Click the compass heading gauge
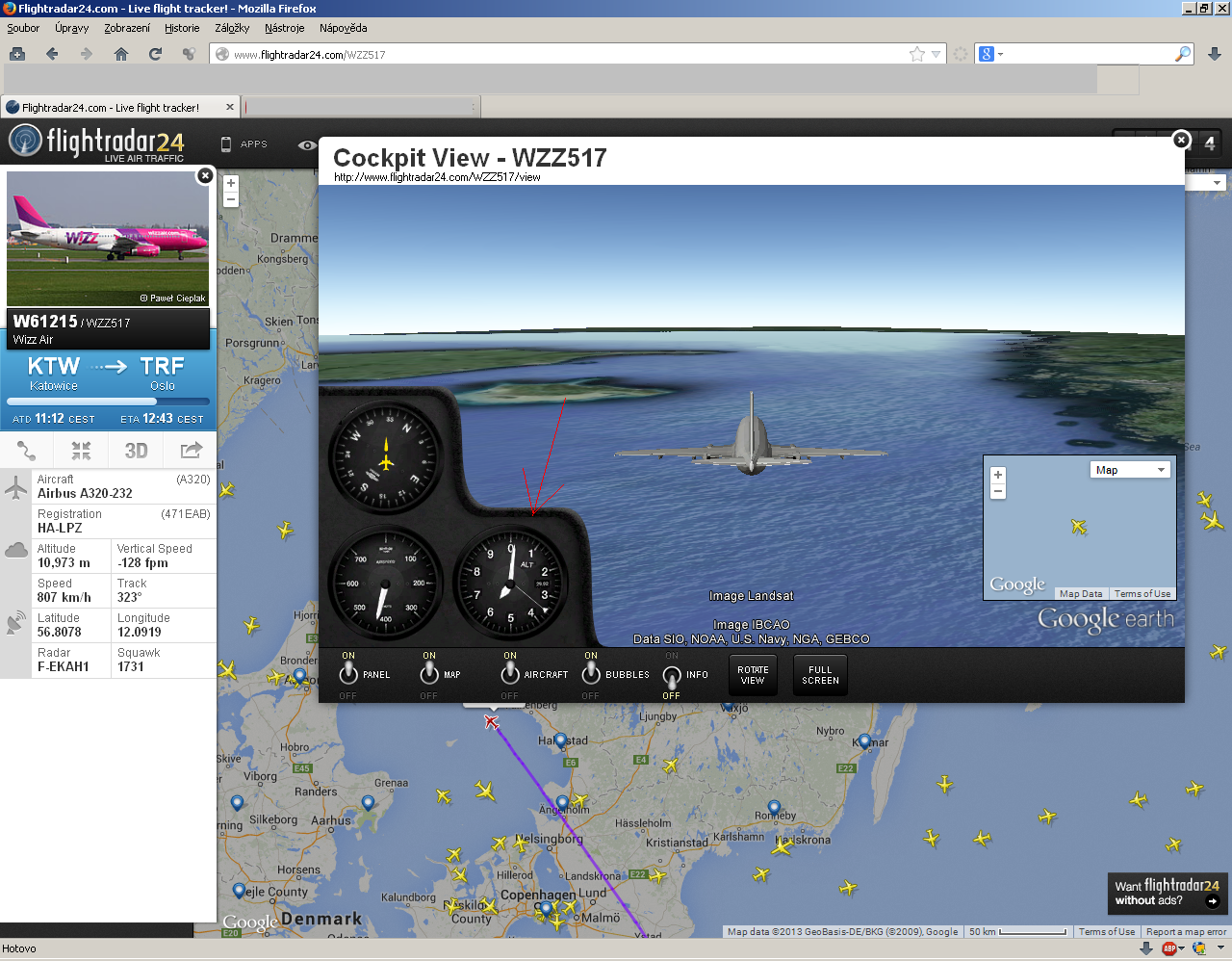The height and width of the screenshot is (961, 1232). (386, 457)
